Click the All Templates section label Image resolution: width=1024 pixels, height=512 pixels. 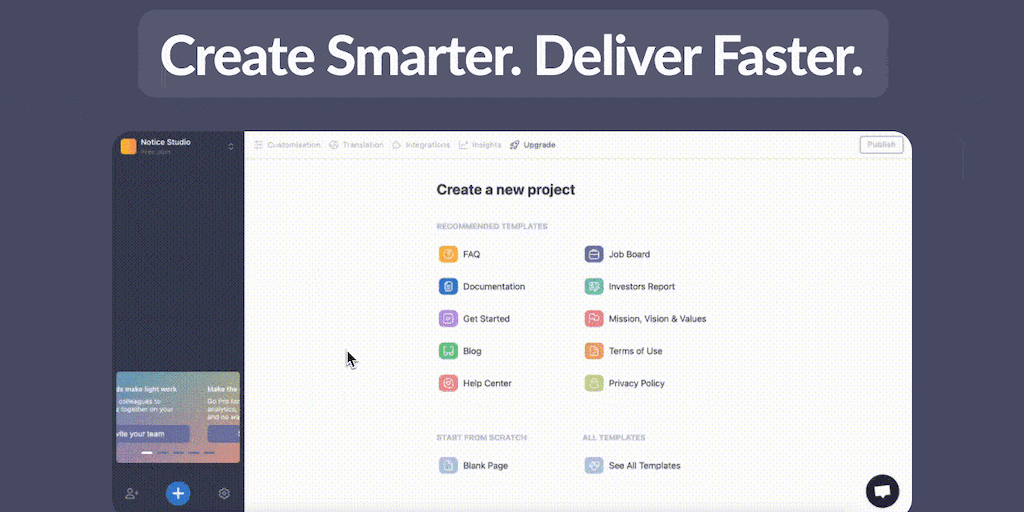pyautogui.click(x=614, y=438)
